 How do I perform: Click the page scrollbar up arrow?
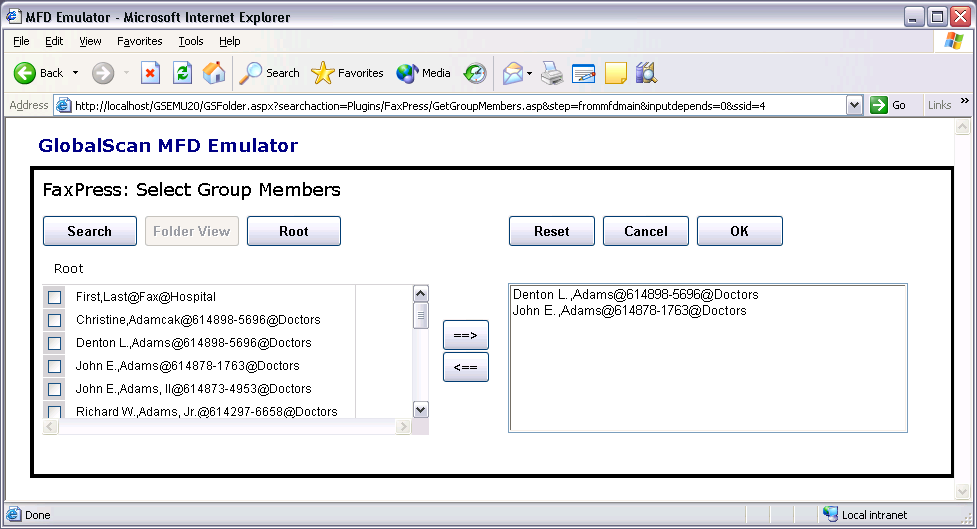[962, 126]
